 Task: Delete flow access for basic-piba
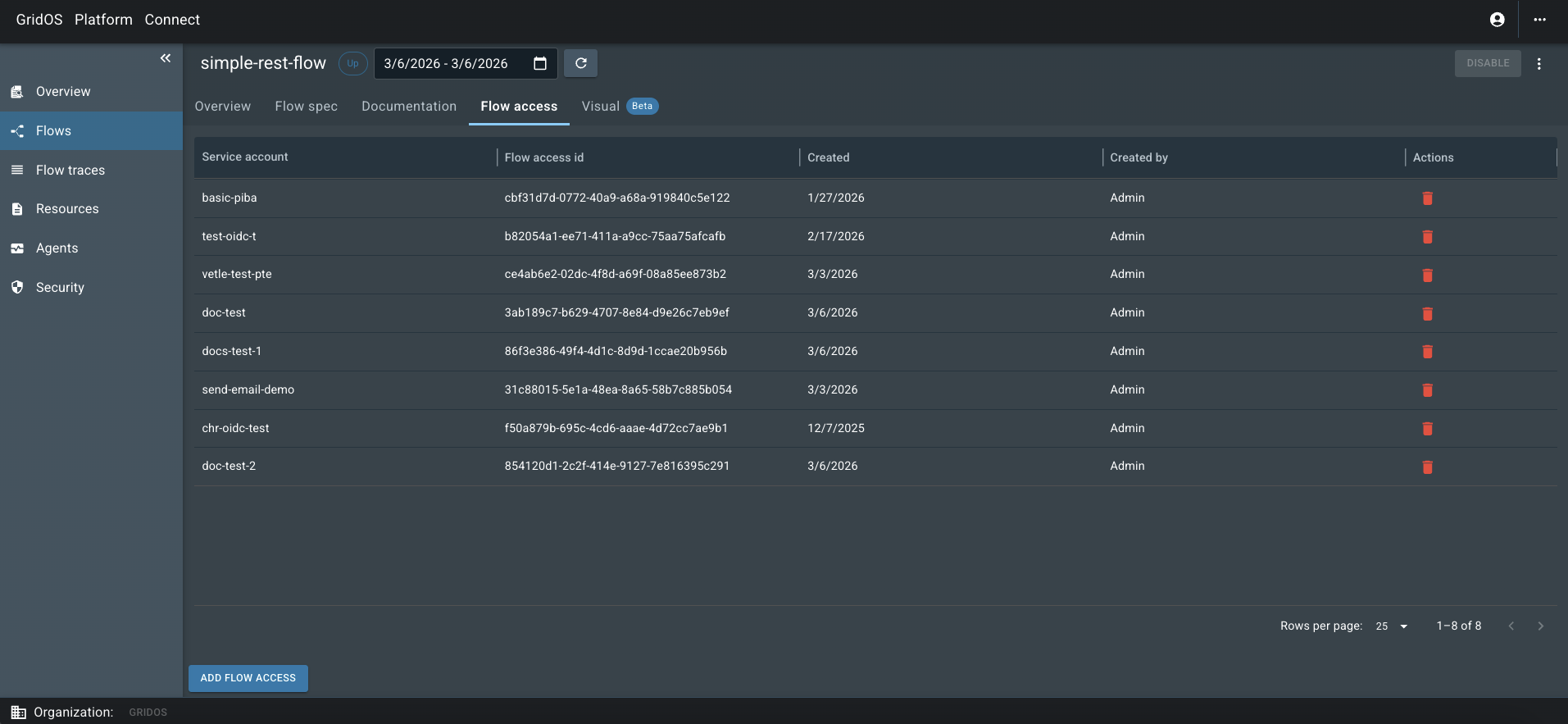(1427, 198)
